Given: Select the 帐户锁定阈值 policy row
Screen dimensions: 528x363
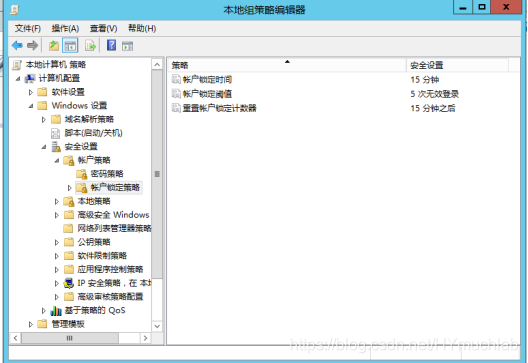Looking at the screenshot, I should [343, 94].
